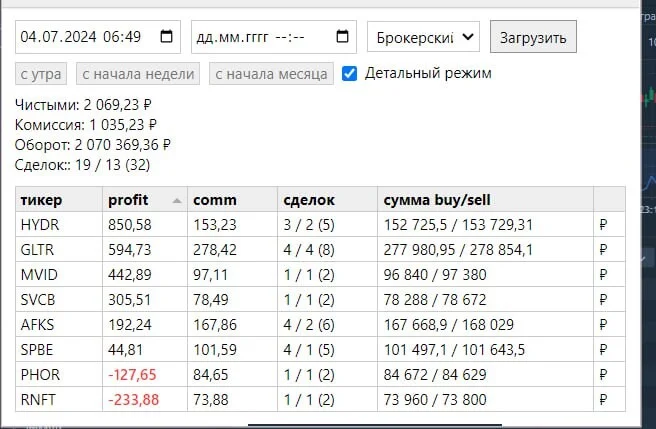Click the ruble sign in MVID row

[x=603, y=275]
